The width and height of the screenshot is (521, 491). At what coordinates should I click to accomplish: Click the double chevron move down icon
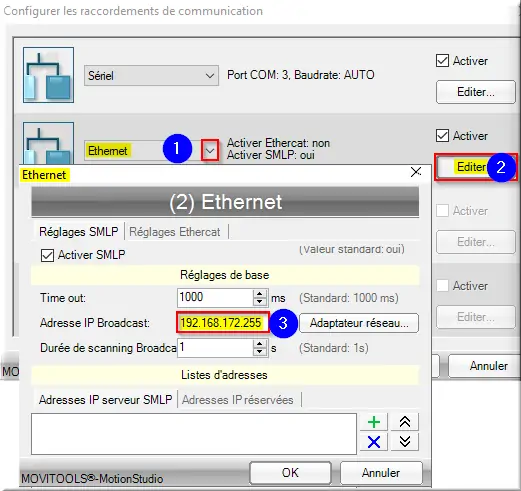(x=405, y=442)
